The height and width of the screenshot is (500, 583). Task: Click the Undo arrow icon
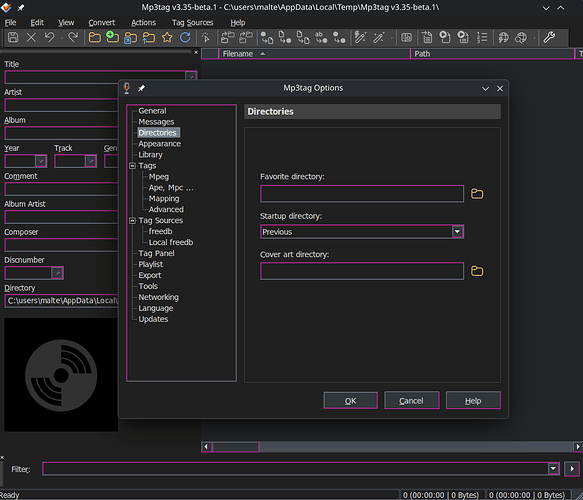pyautogui.click(x=49, y=38)
